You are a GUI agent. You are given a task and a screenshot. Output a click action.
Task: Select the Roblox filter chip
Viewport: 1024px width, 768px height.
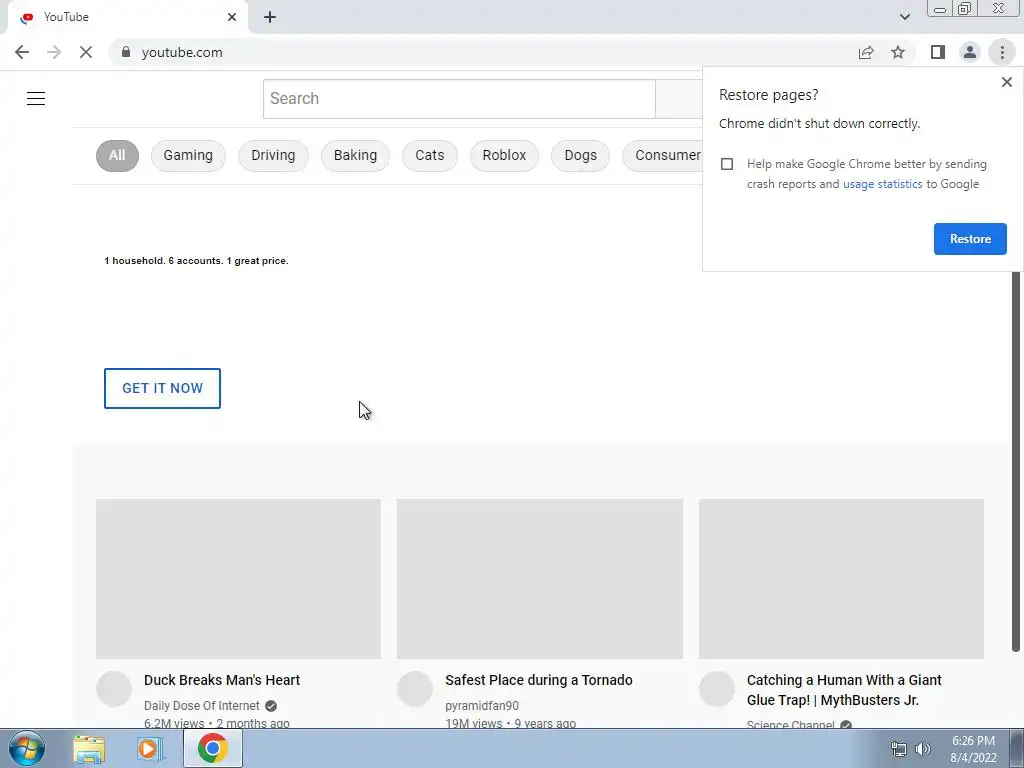[504, 155]
